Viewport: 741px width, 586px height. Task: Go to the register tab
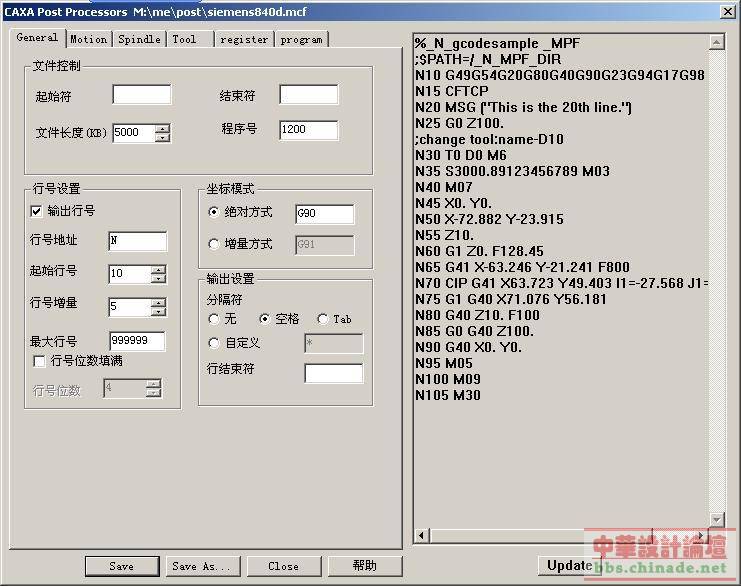(x=244, y=39)
